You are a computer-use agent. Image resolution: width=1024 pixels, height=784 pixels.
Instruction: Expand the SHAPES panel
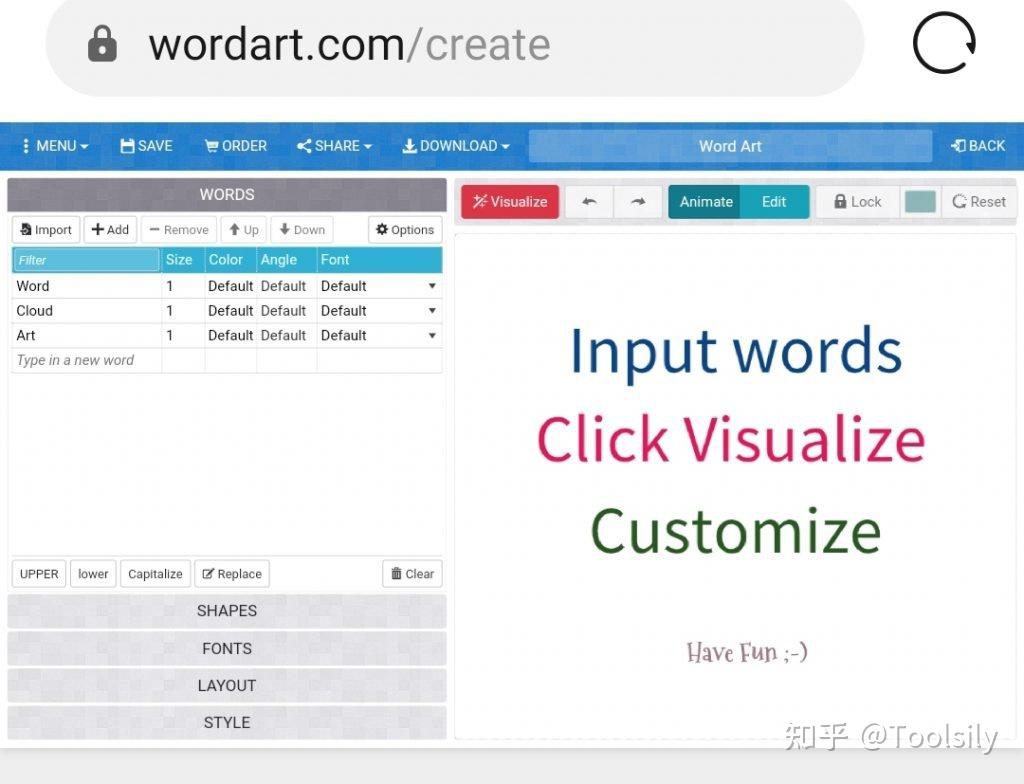227,611
